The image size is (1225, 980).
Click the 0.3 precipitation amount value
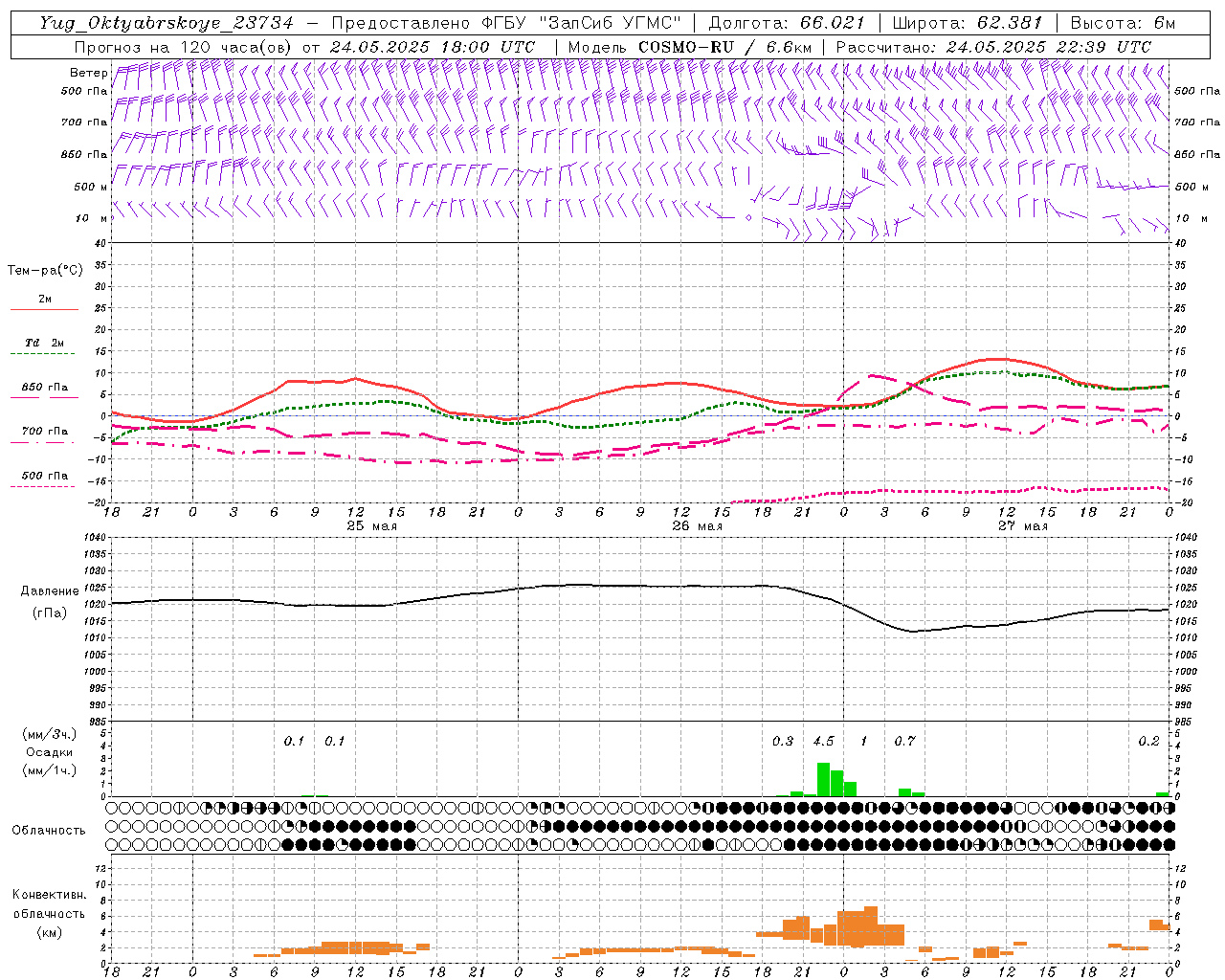tap(783, 742)
